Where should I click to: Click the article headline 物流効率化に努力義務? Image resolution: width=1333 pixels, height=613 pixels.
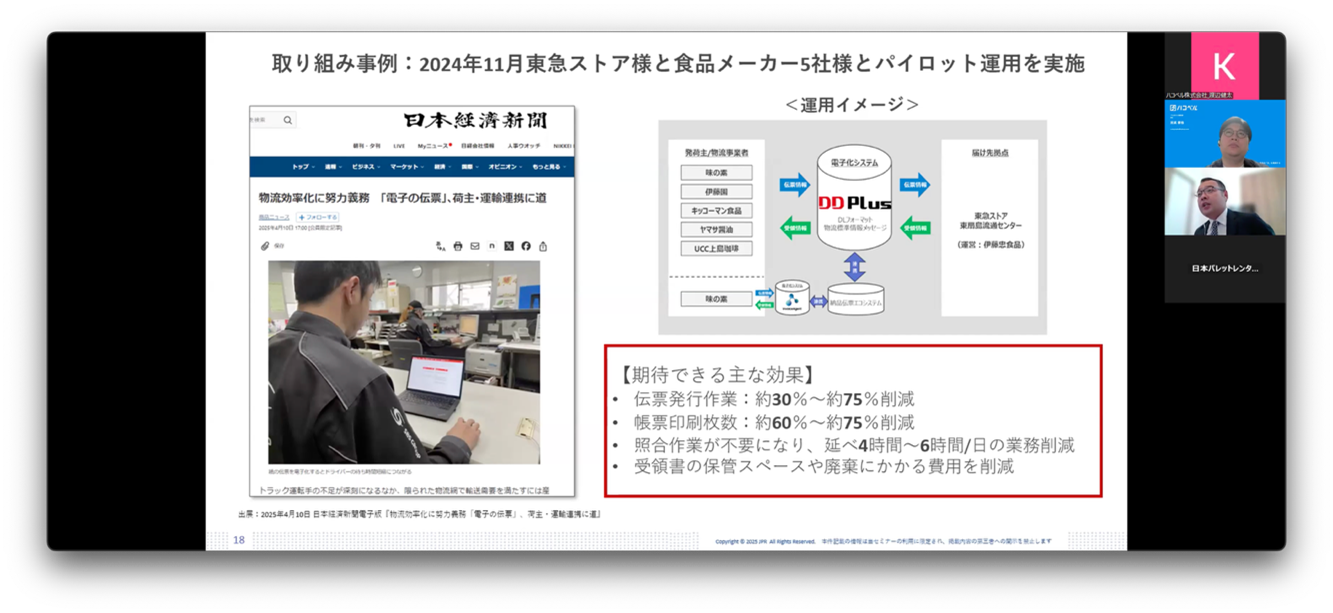(x=402, y=198)
